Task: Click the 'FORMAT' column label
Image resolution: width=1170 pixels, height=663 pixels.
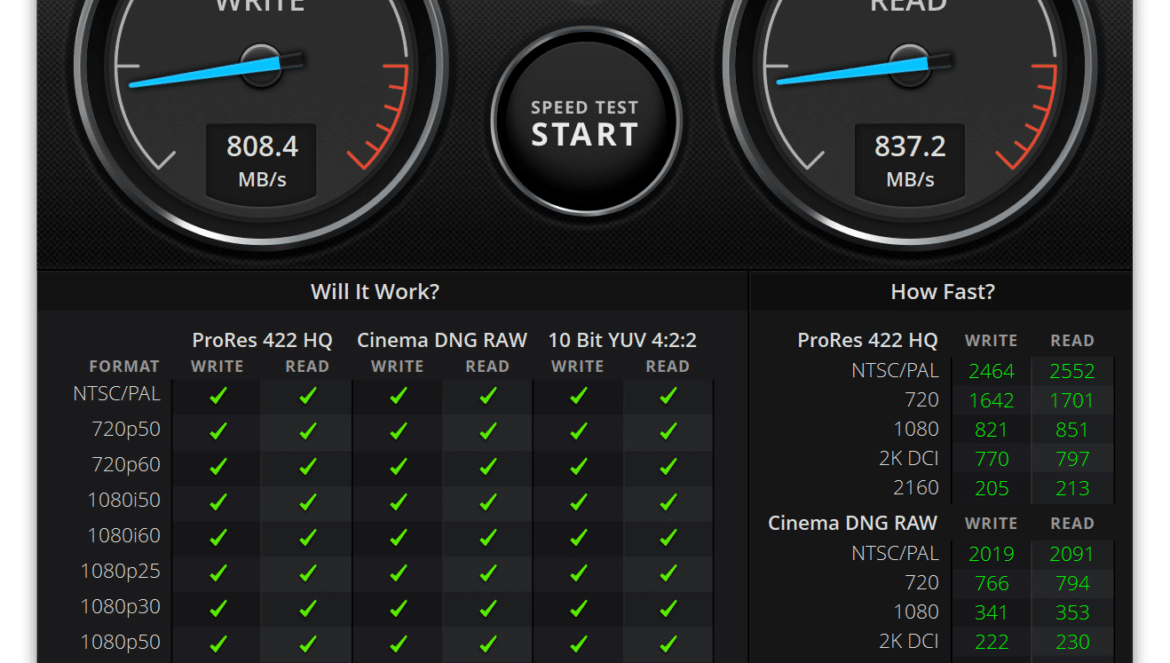Action: (x=124, y=366)
